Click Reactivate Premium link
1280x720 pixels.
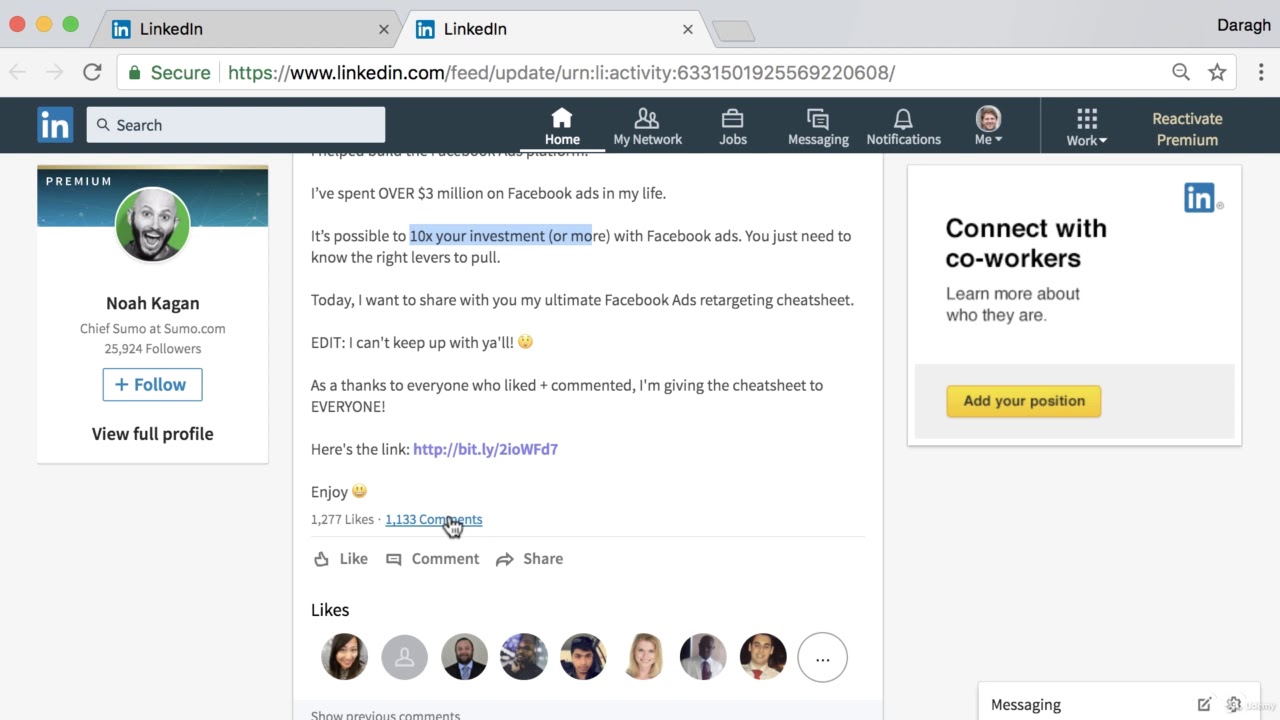click(1187, 129)
